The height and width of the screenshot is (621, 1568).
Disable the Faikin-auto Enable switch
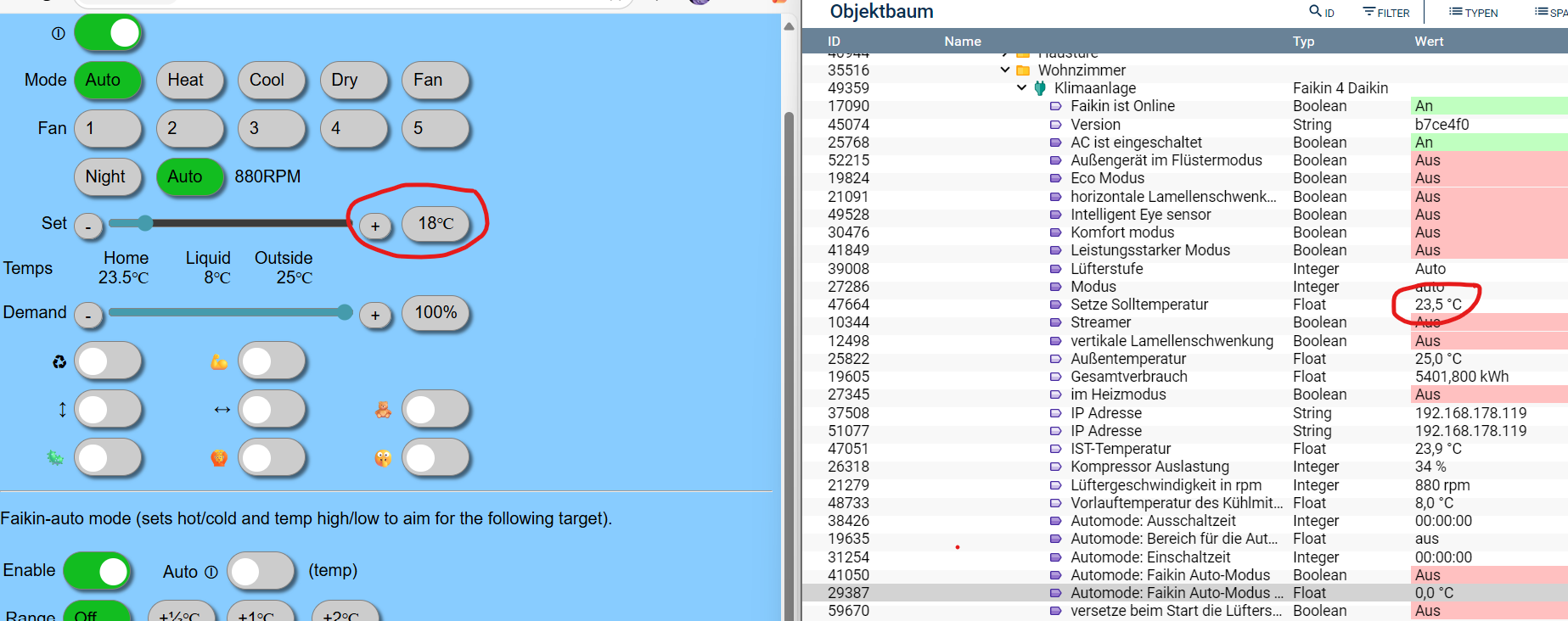tap(98, 571)
